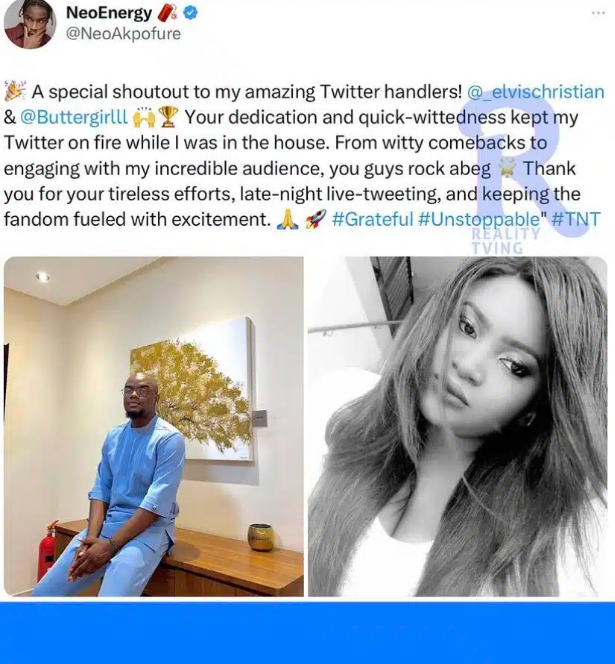615x664 pixels.
Task: Click the party popper emoji
Action: click(15, 91)
